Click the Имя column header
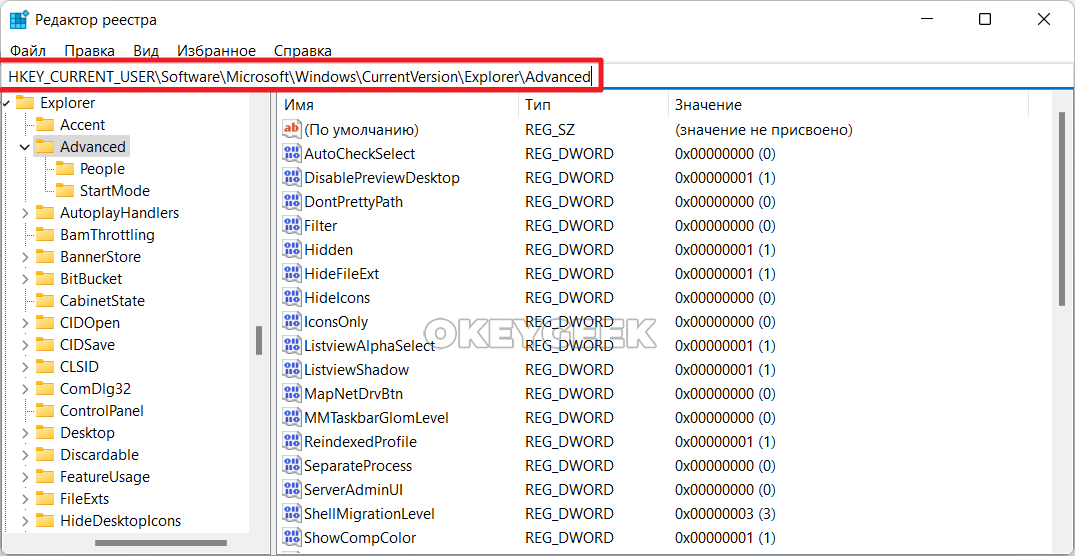This screenshot has width=1075, height=556. [298, 105]
